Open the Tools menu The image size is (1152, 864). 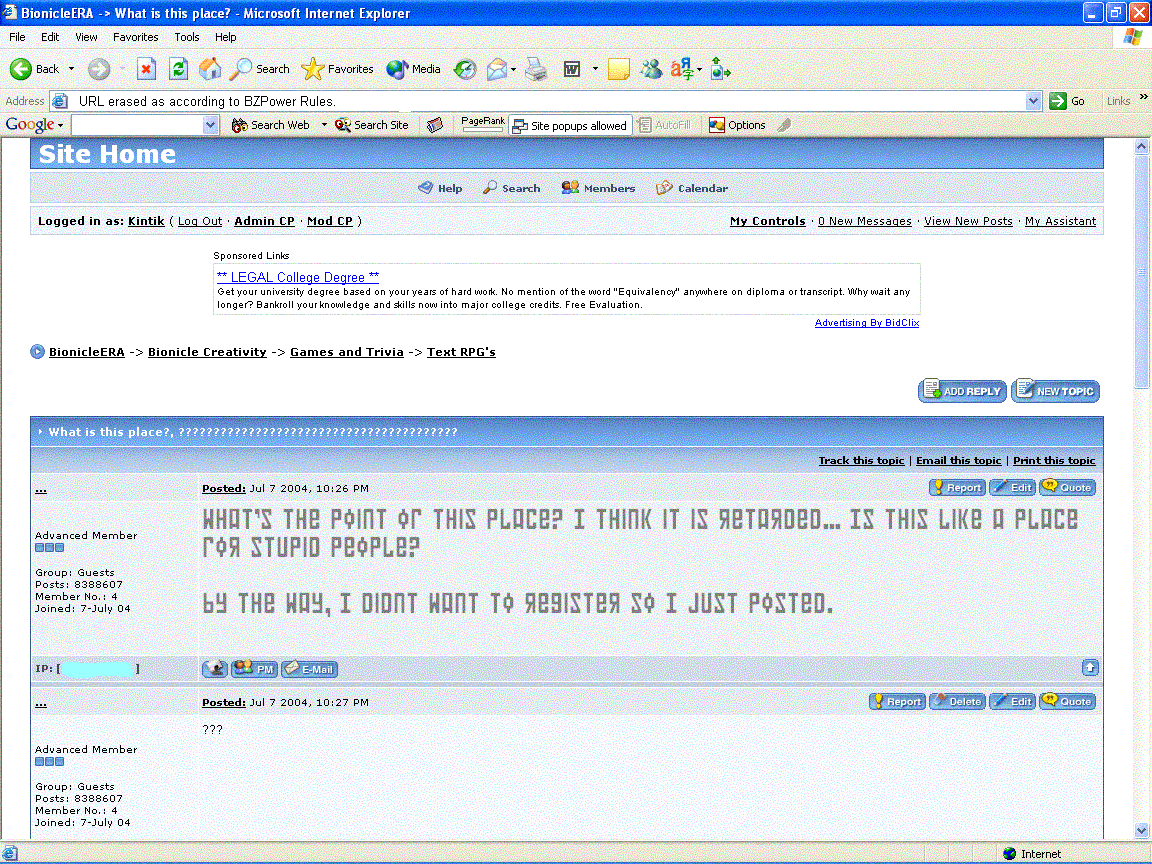[186, 37]
